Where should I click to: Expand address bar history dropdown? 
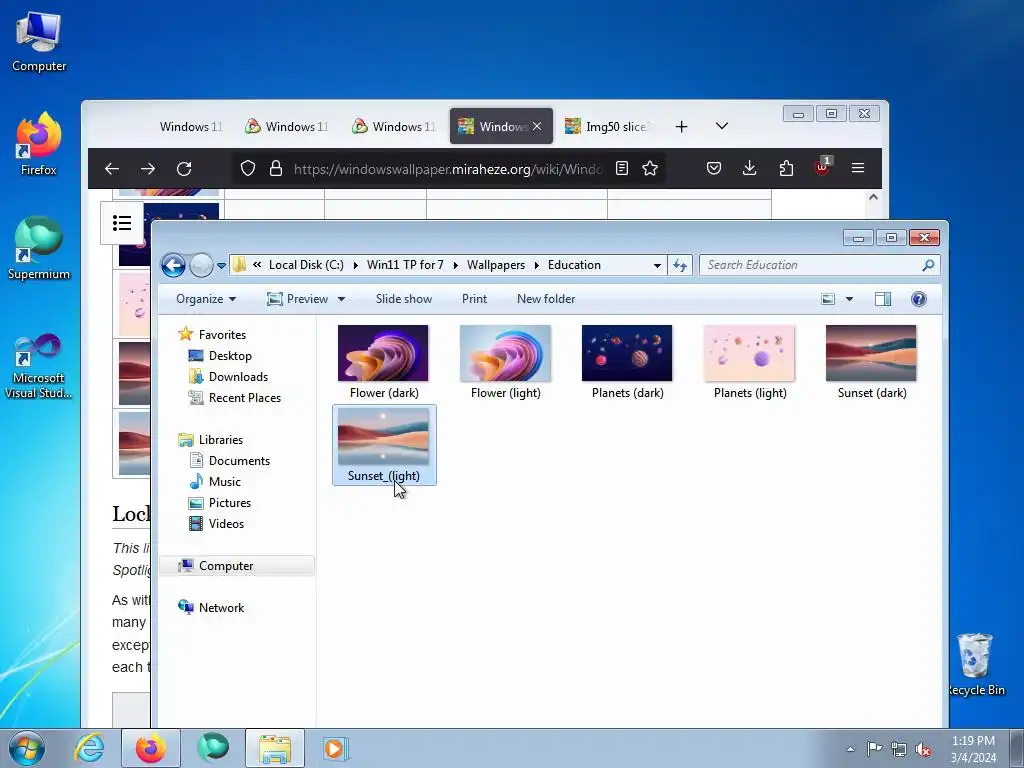(657, 265)
